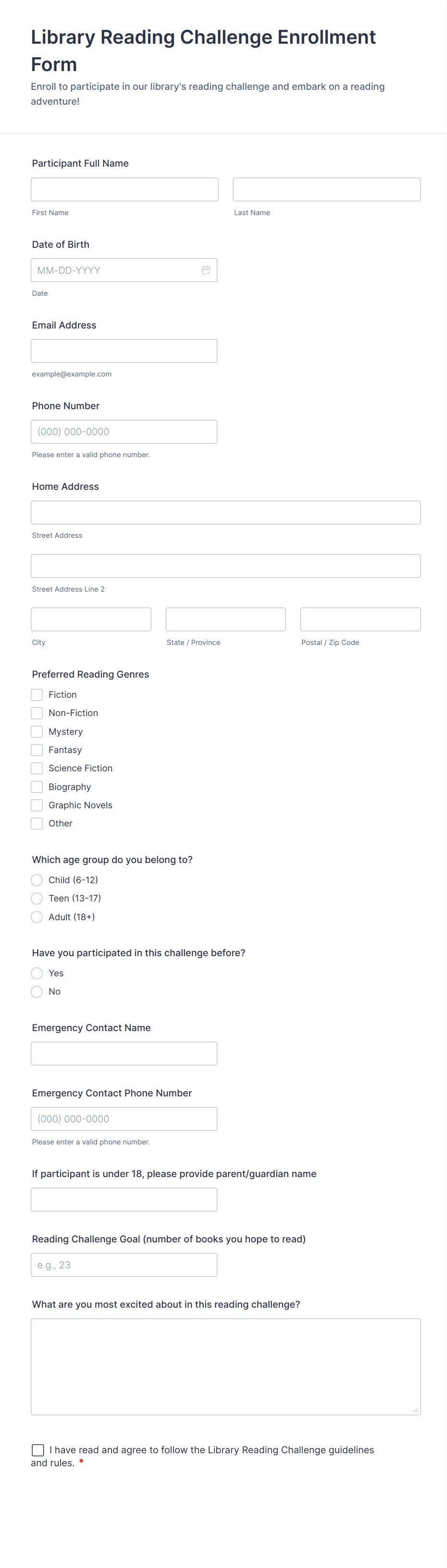This screenshot has height=1568, width=447.
Task: Check the Fiction genre checkbox
Action: click(x=37, y=694)
